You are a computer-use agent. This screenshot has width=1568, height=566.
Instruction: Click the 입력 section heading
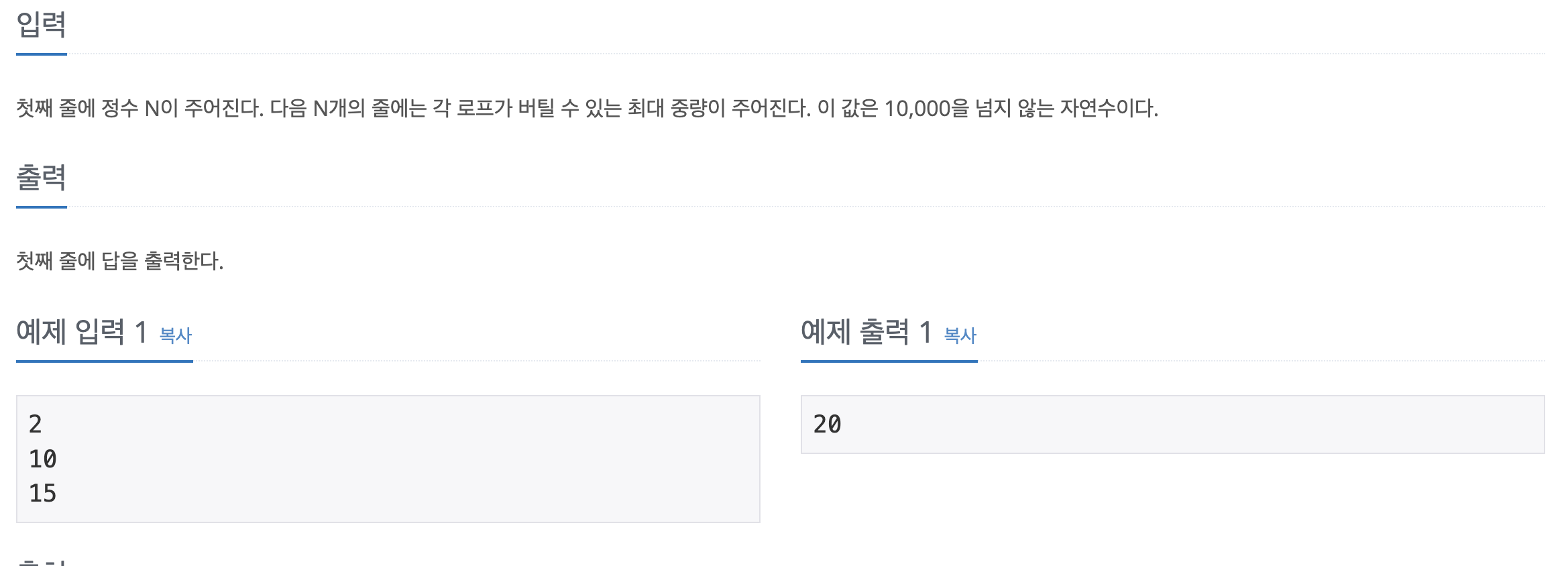click(x=41, y=25)
